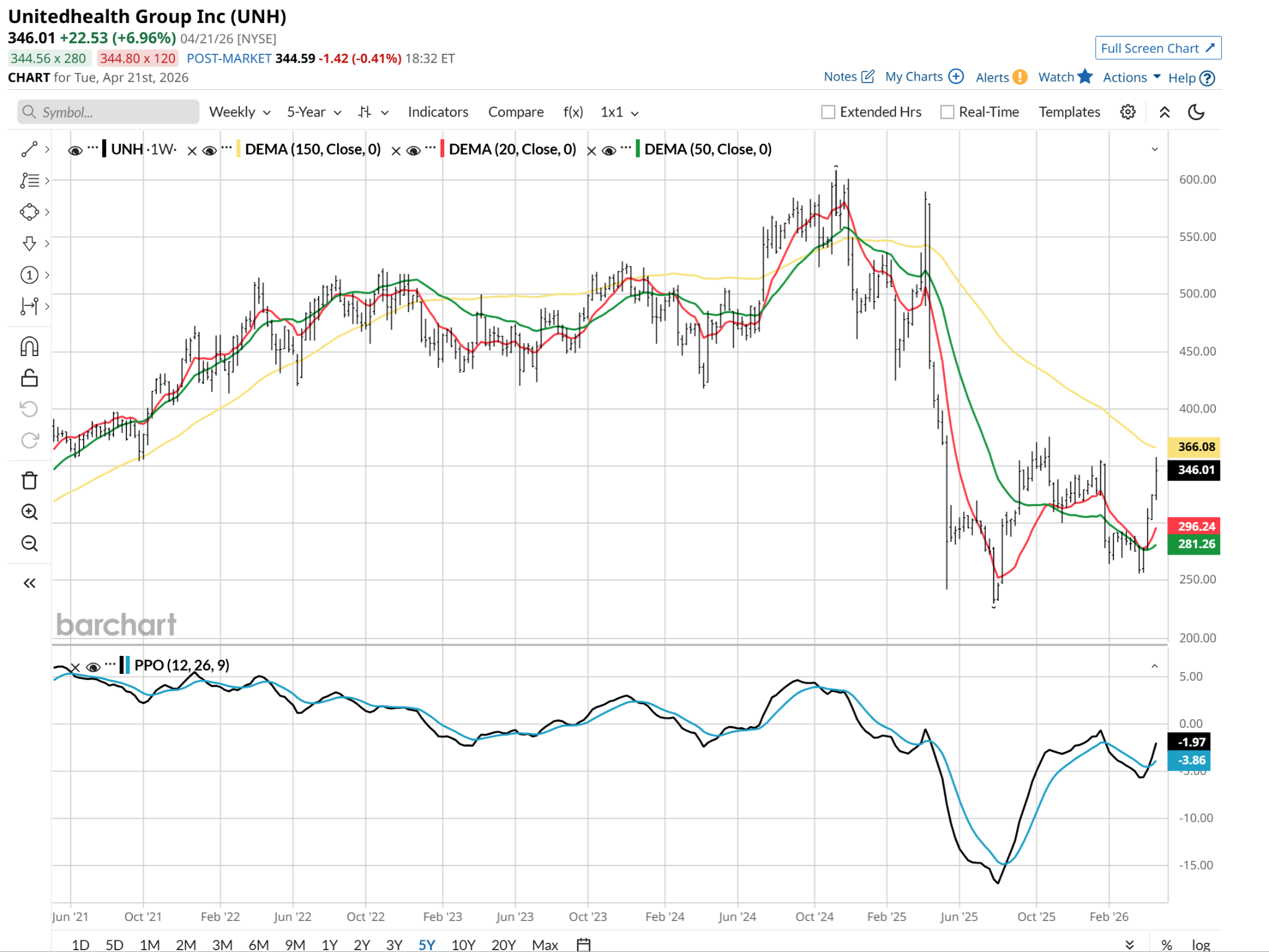
Task: Click the zoom in magnifier icon
Action: pyautogui.click(x=29, y=512)
